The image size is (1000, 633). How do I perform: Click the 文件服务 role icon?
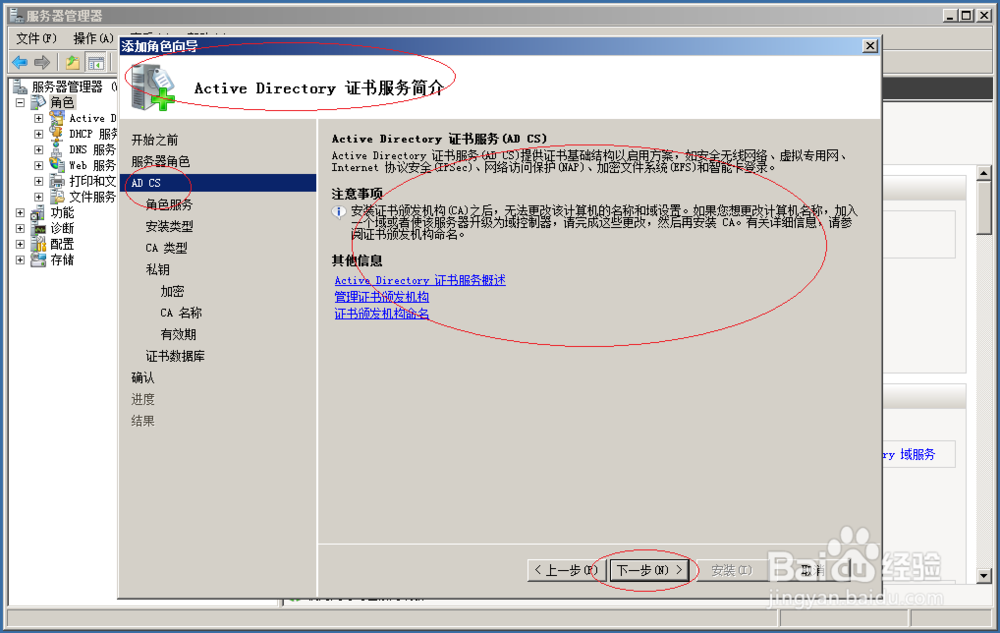coord(57,197)
